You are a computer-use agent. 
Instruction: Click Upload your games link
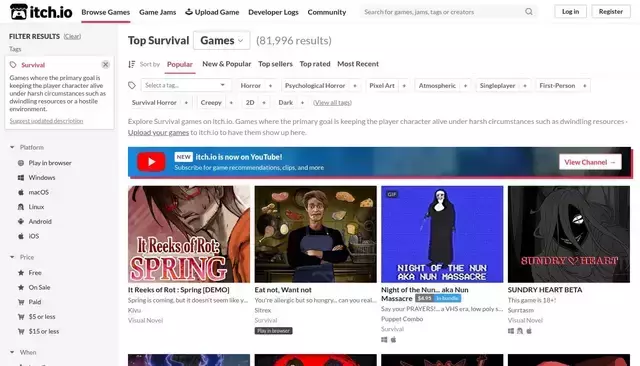(x=158, y=132)
